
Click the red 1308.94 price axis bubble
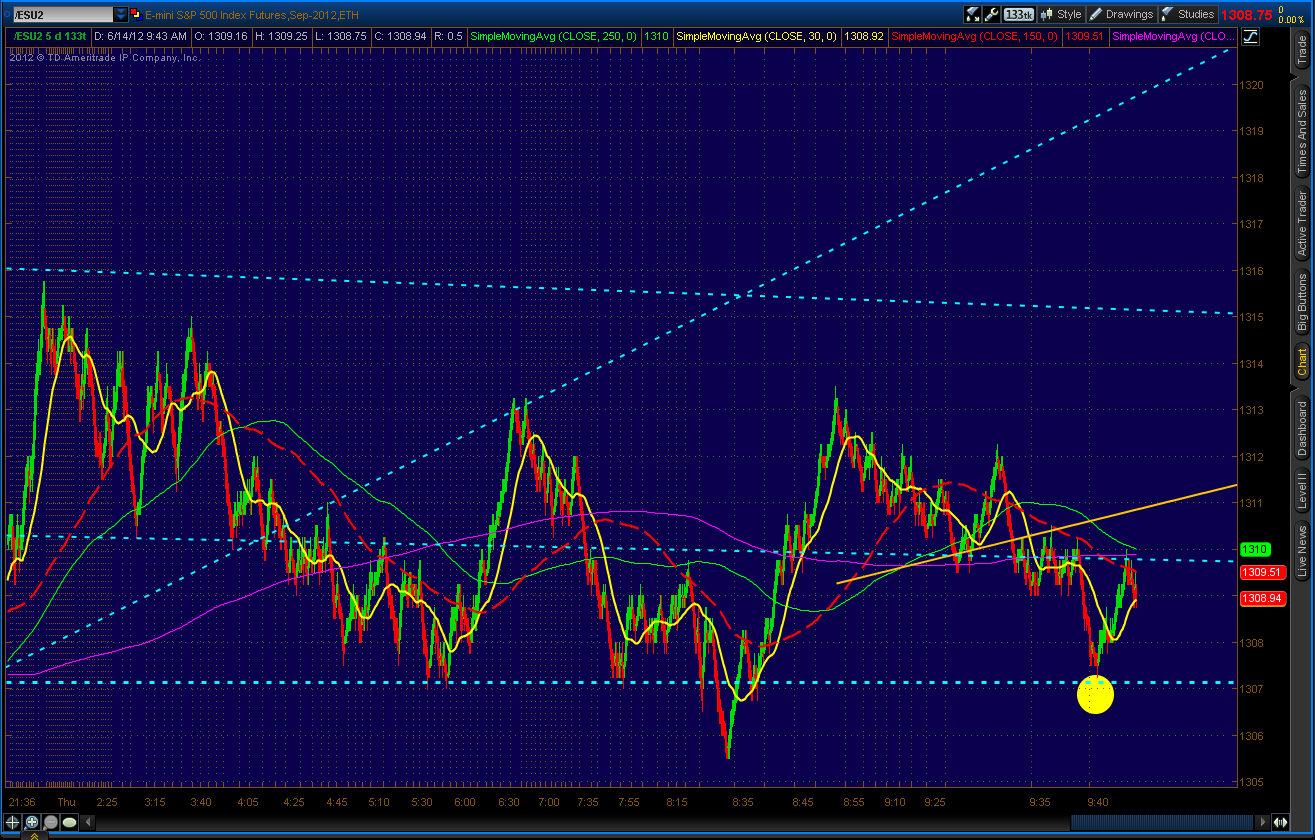(1261, 598)
